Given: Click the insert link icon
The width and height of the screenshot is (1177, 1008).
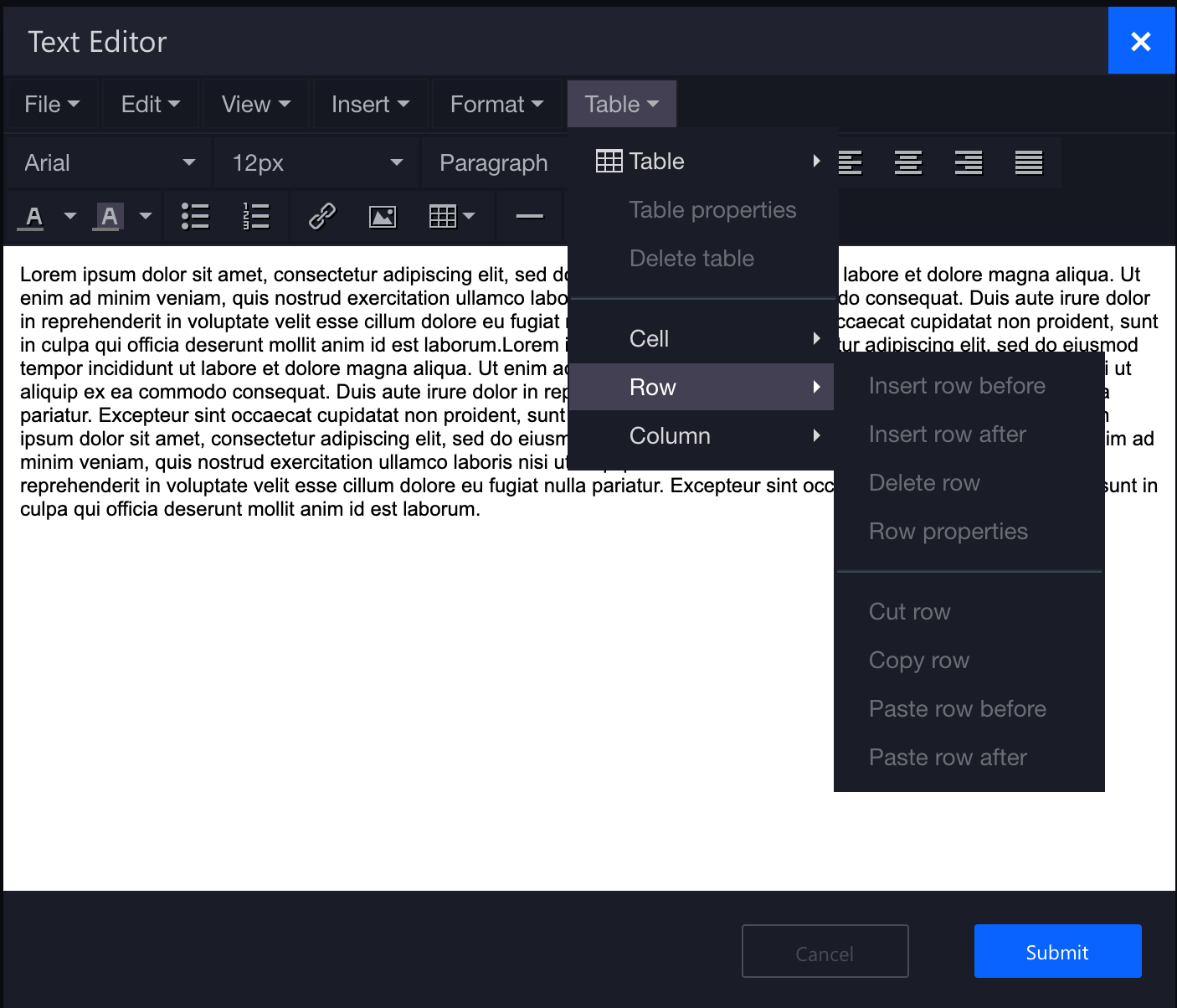Looking at the screenshot, I should (x=322, y=217).
